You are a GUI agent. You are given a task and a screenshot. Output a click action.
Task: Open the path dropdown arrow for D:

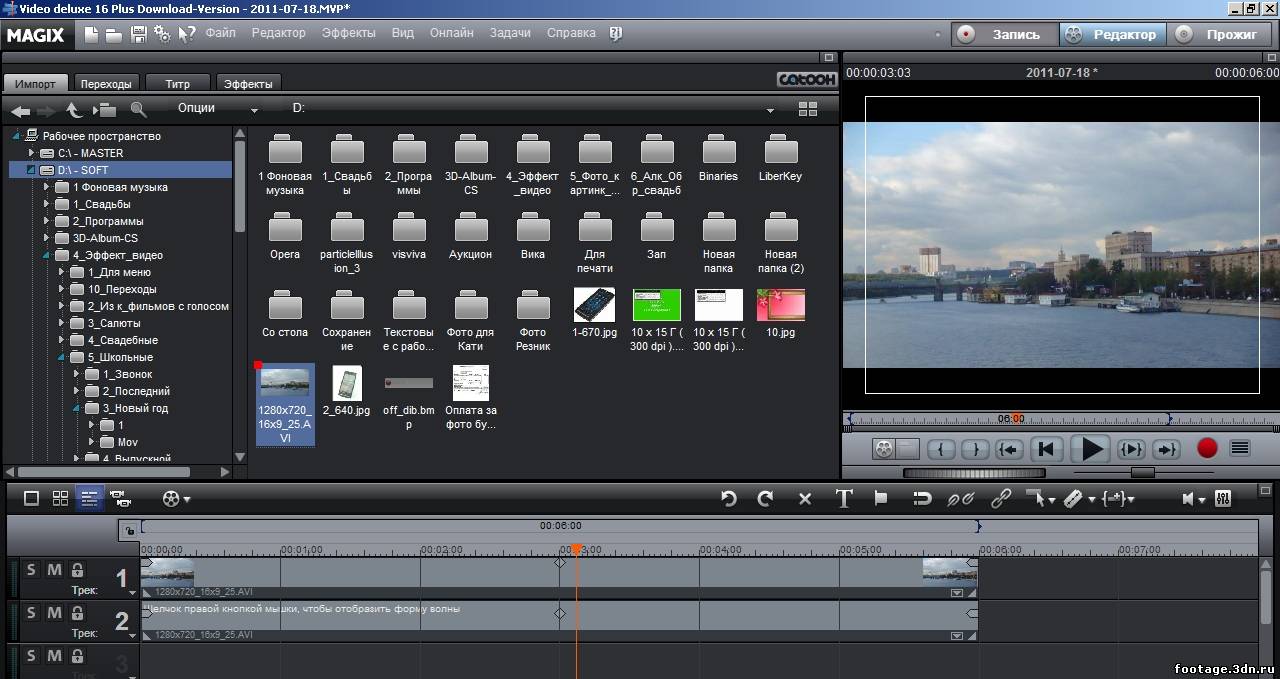click(x=770, y=110)
